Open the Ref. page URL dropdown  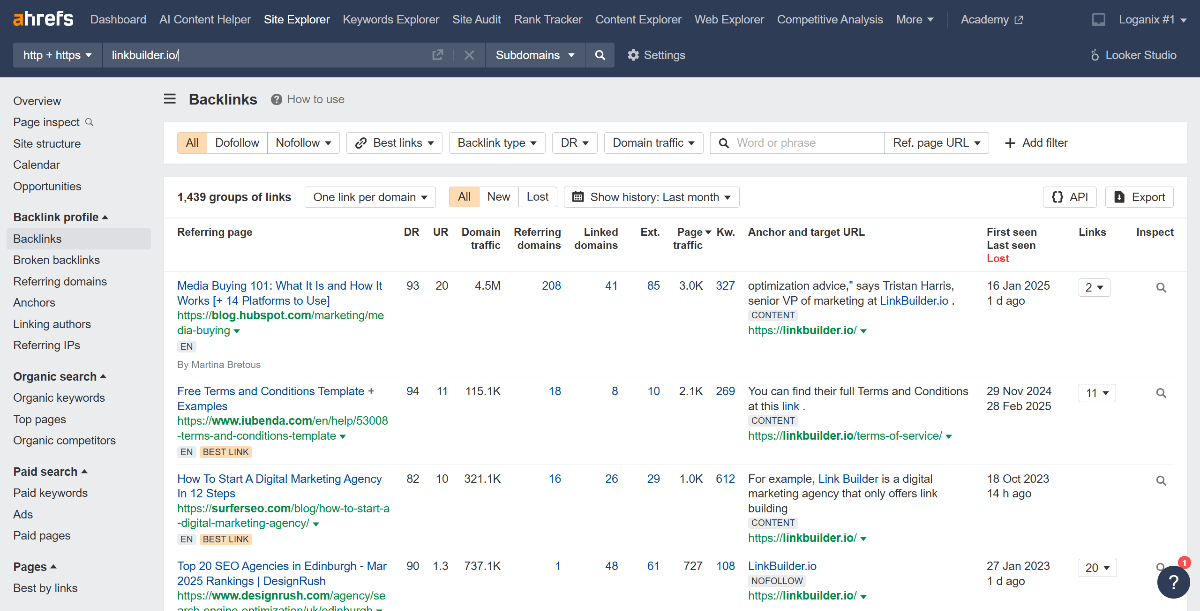pyautogui.click(x=937, y=143)
